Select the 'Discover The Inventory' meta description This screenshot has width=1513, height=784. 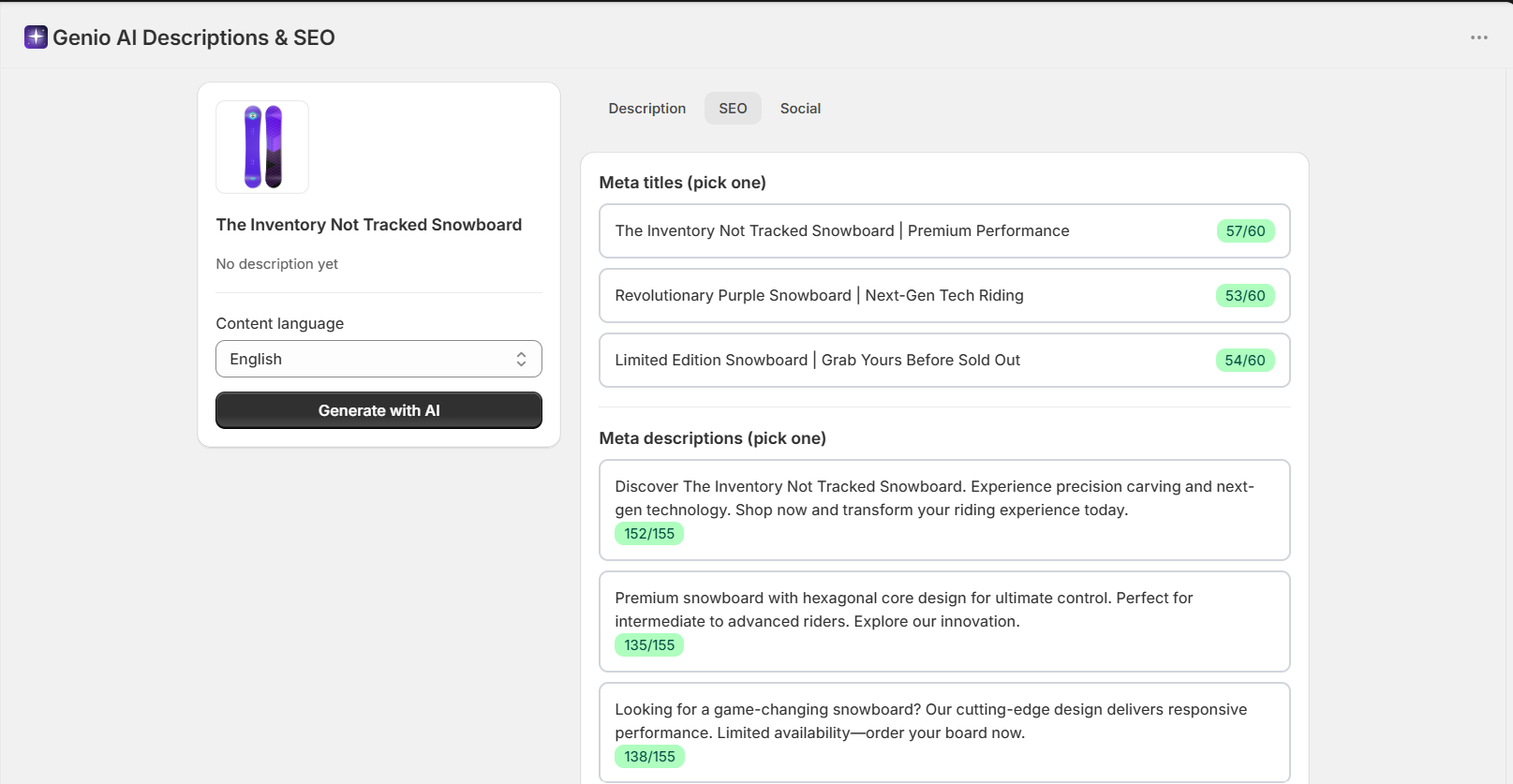(x=944, y=510)
